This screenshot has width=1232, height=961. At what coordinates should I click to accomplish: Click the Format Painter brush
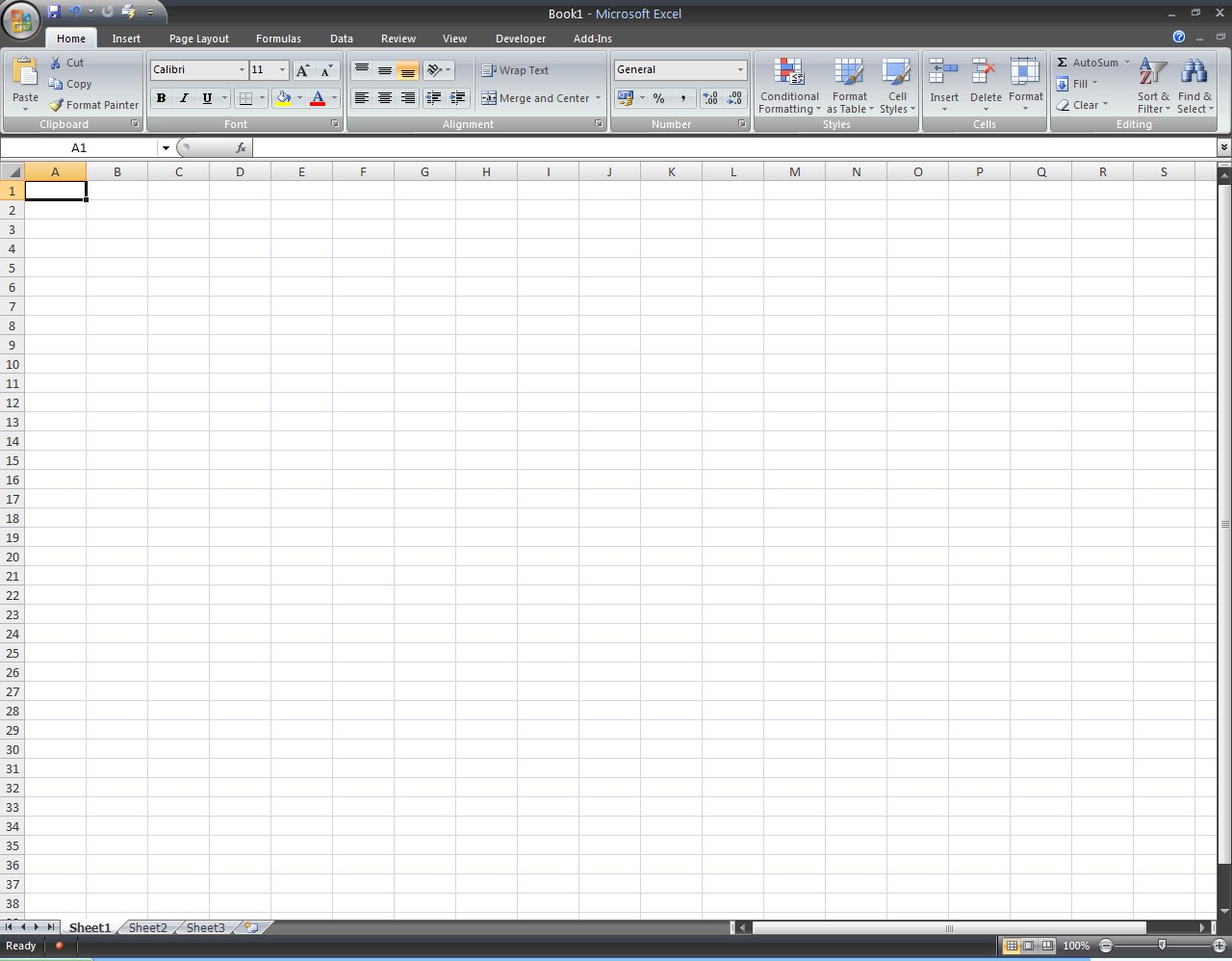[94, 105]
